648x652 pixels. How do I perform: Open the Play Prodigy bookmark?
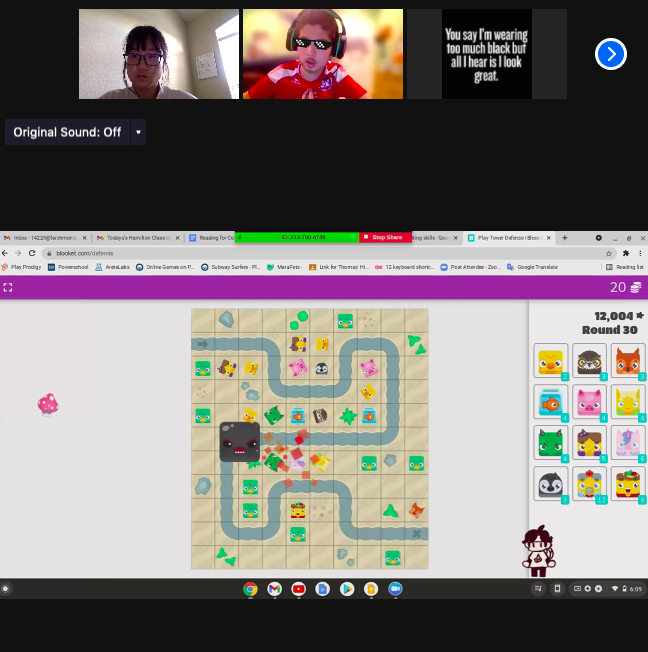point(21,267)
